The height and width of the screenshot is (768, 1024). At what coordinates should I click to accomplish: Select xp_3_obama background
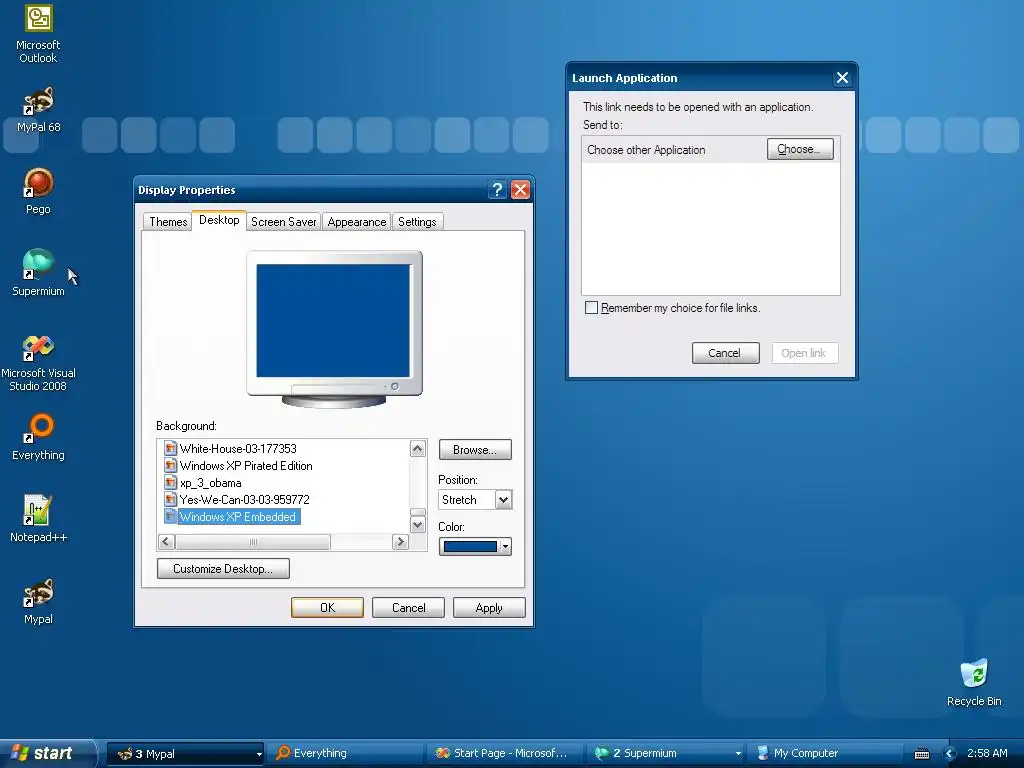coord(210,483)
